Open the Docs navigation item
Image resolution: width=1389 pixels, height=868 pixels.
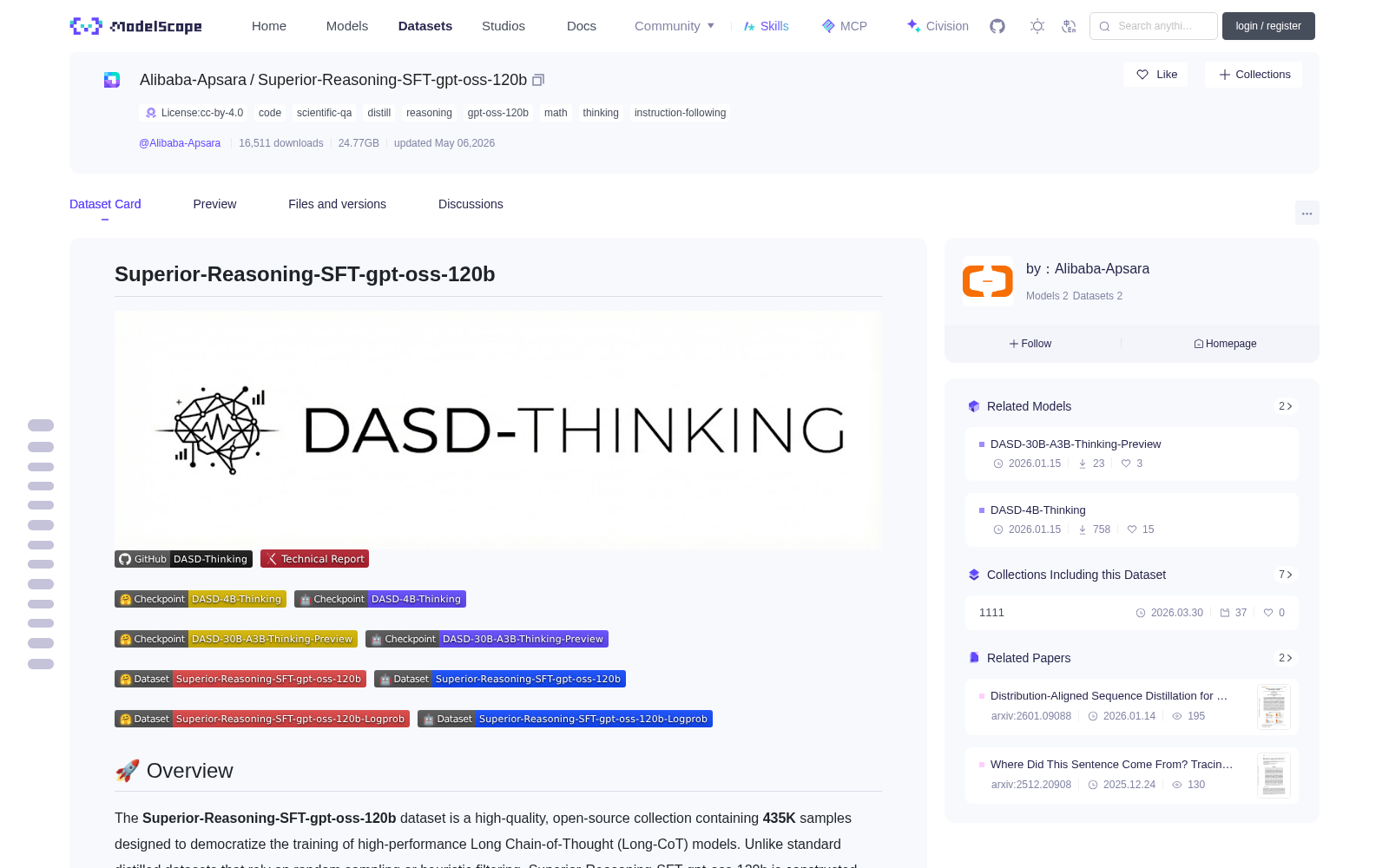coord(582,26)
